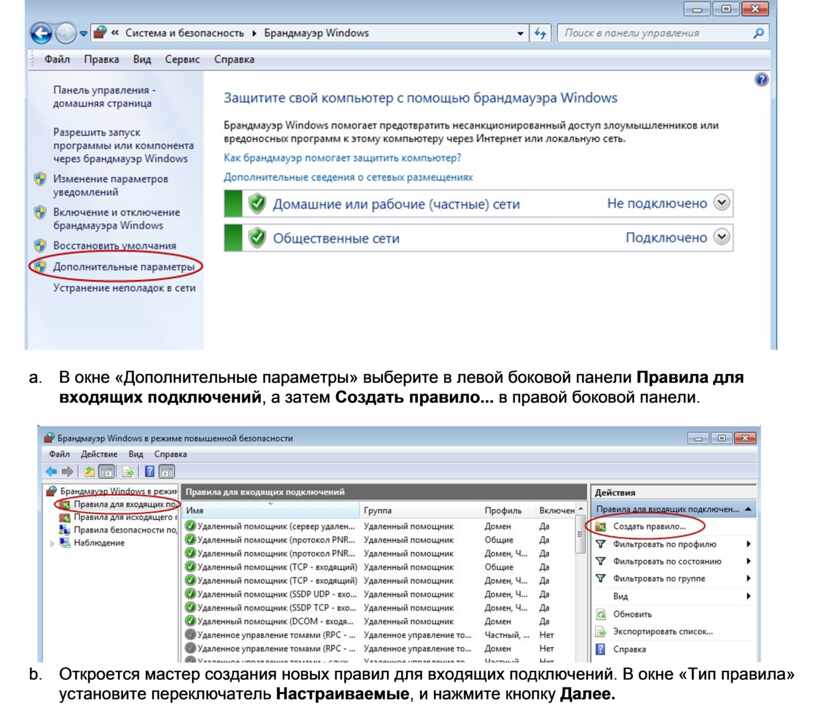Expand the 'Наблюдение' tree node arrow
The image size is (816, 723).
[x=52, y=543]
